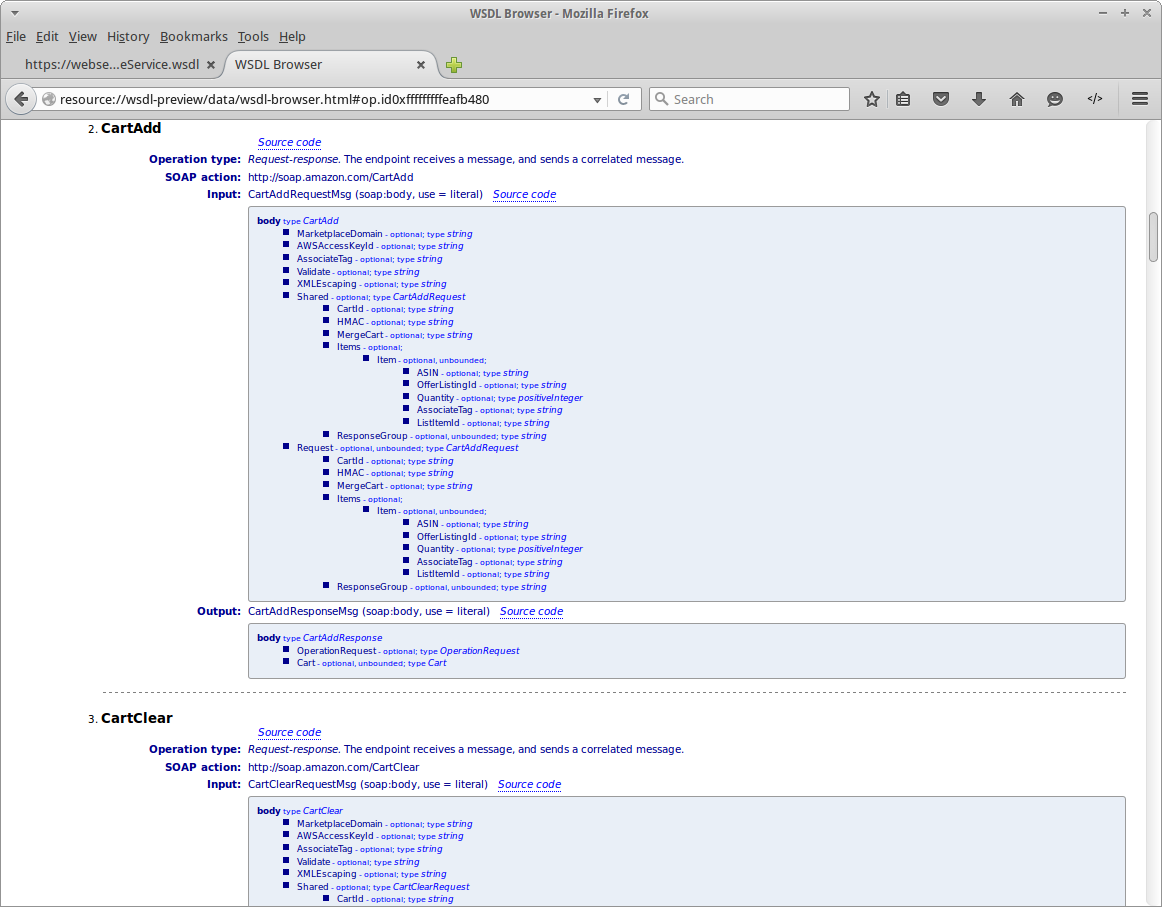This screenshot has width=1162, height=907.
Task: Click the CartClear operation heading
Action: (136, 718)
